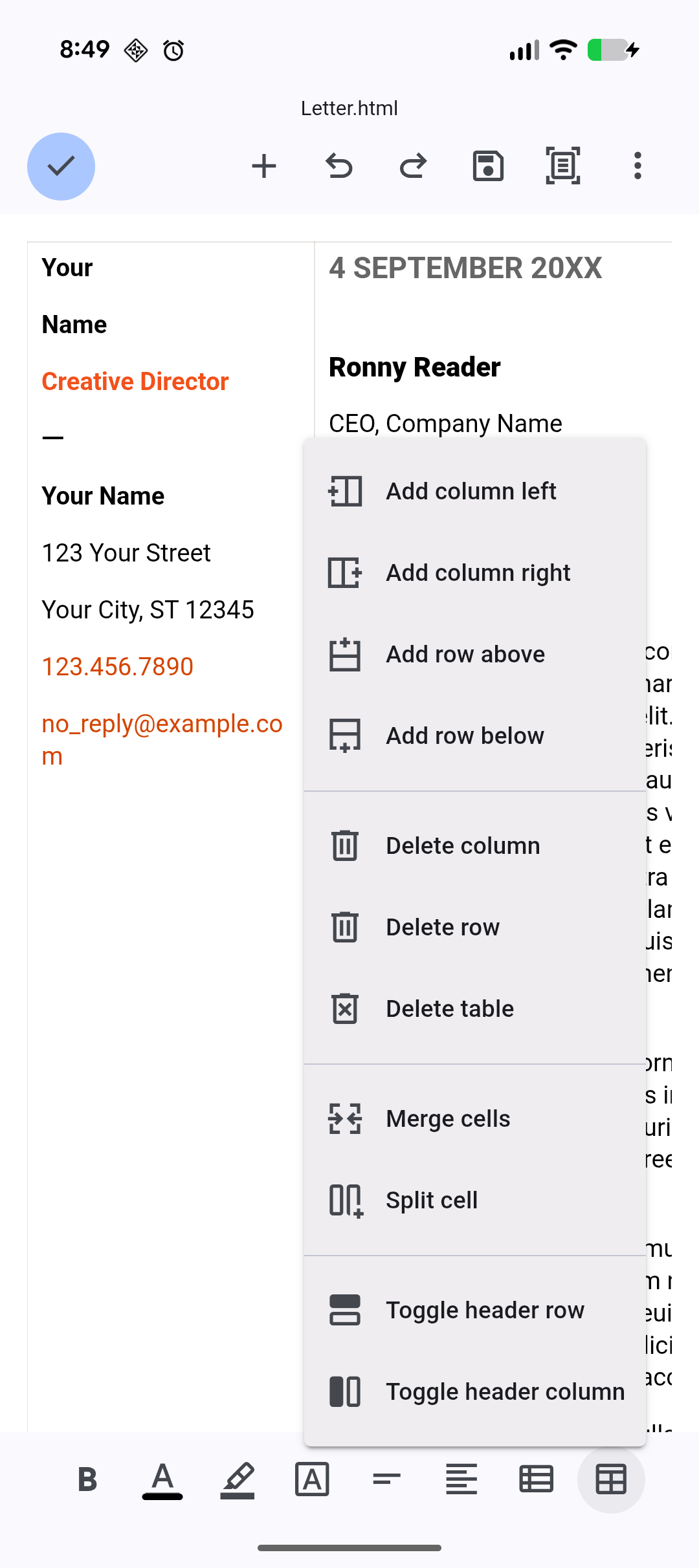Viewport: 699px width, 1568px height.
Task: Undo the last edit
Action: [338, 166]
